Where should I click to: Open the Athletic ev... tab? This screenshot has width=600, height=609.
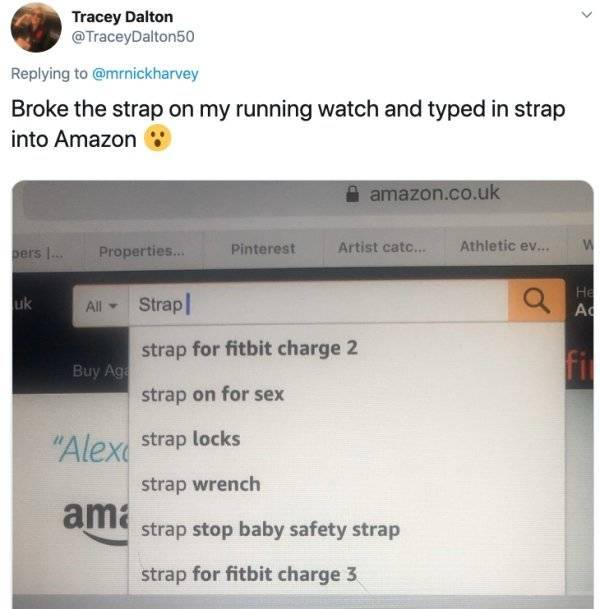(504, 246)
